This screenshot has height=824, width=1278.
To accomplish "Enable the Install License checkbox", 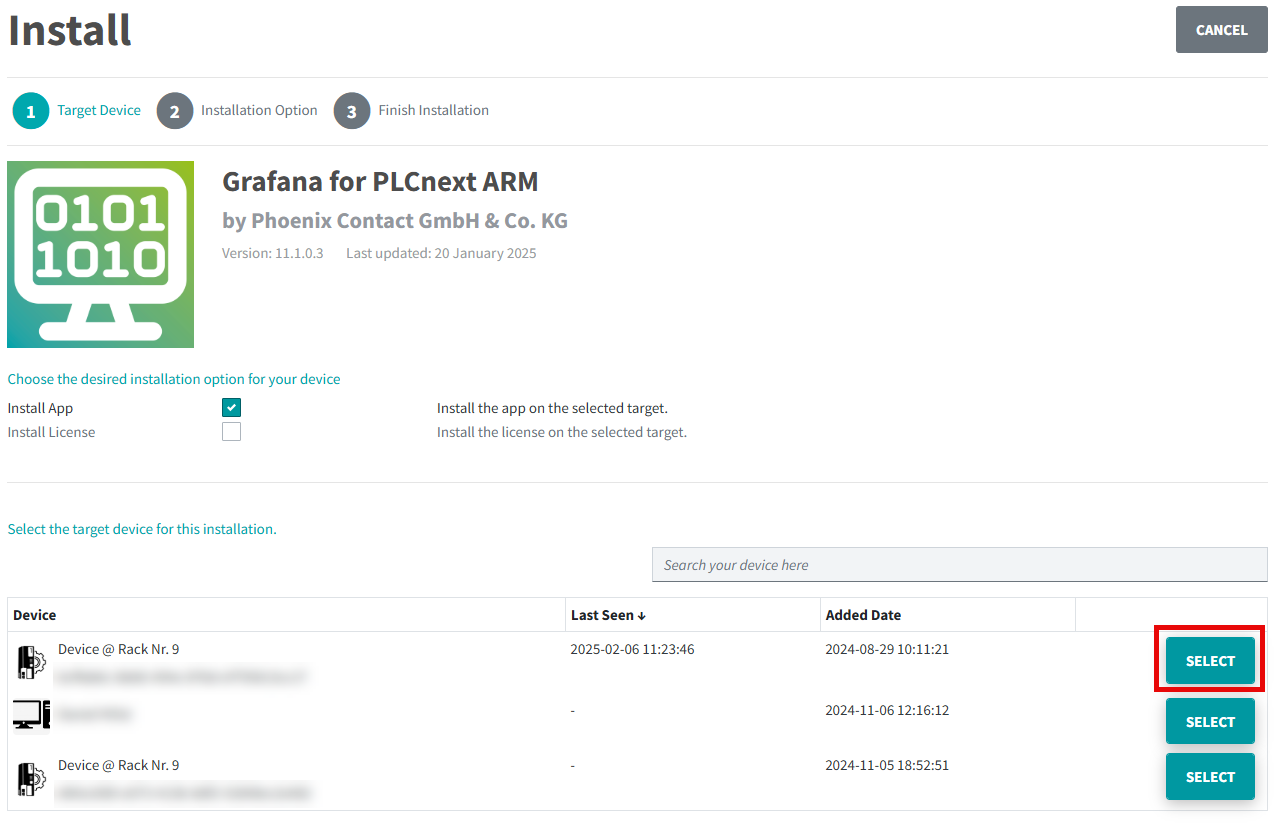I will [x=232, y=432].
